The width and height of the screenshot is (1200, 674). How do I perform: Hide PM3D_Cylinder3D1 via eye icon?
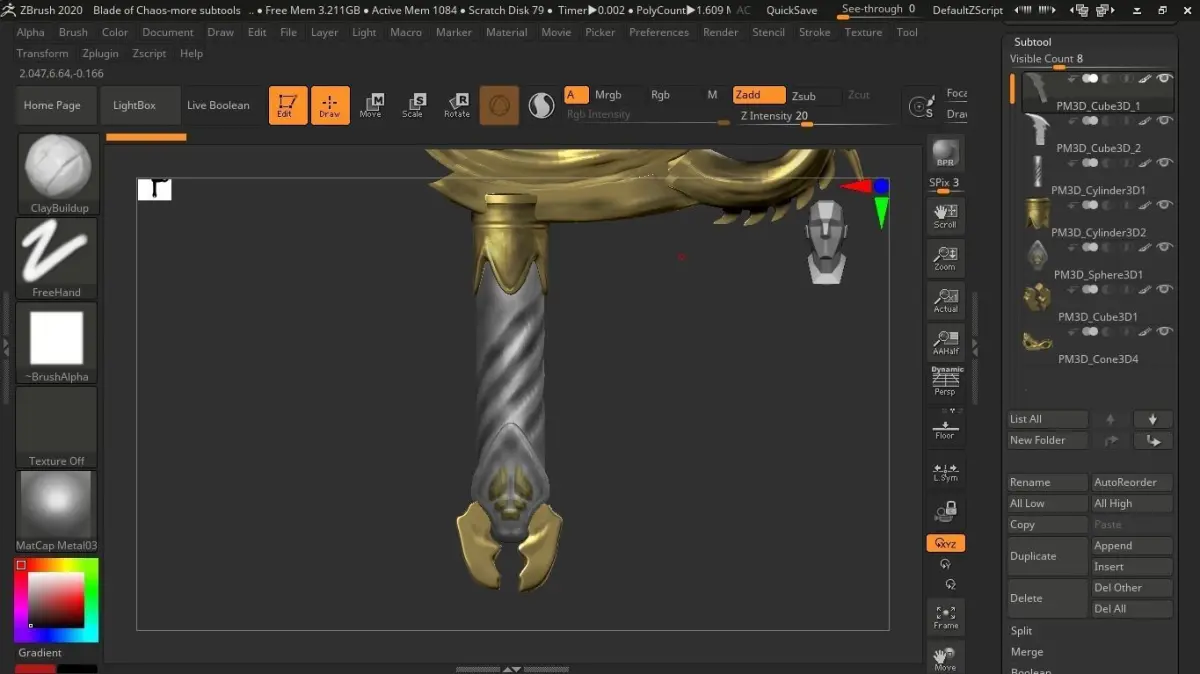tap(1164, 163)
